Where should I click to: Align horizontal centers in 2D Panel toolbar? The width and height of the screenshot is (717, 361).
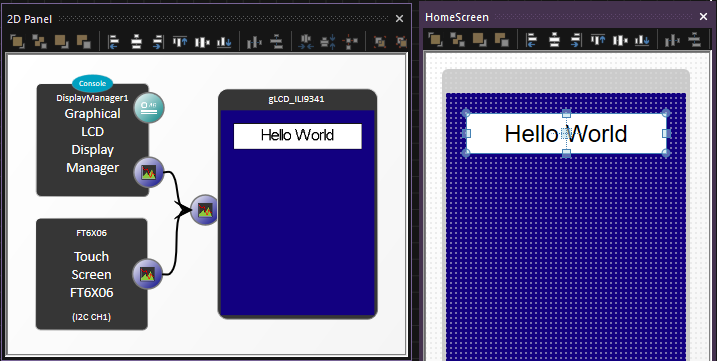[x=136, y=42]
